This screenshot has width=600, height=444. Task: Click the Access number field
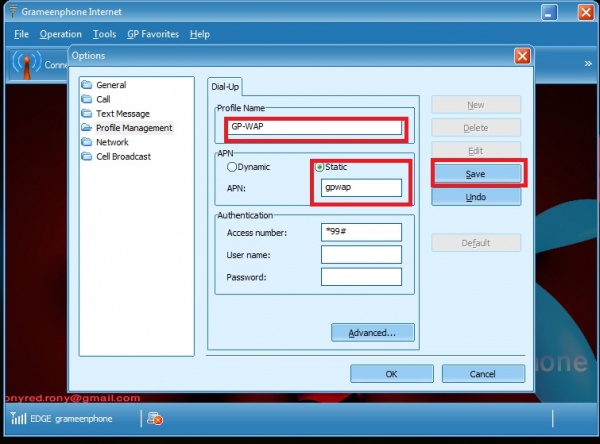pos(361,232)
